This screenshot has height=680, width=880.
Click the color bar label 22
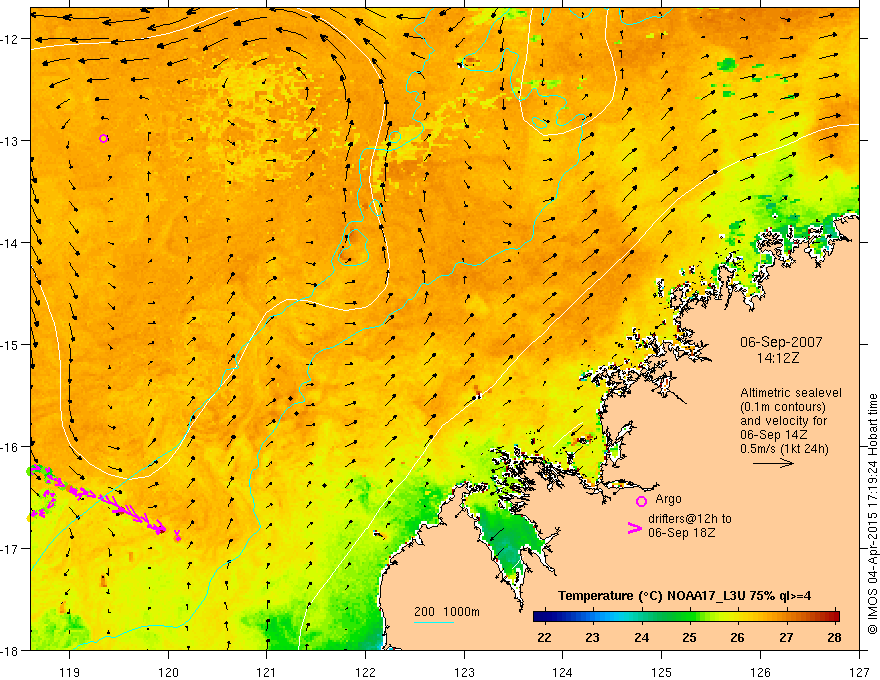pos(544,637)
